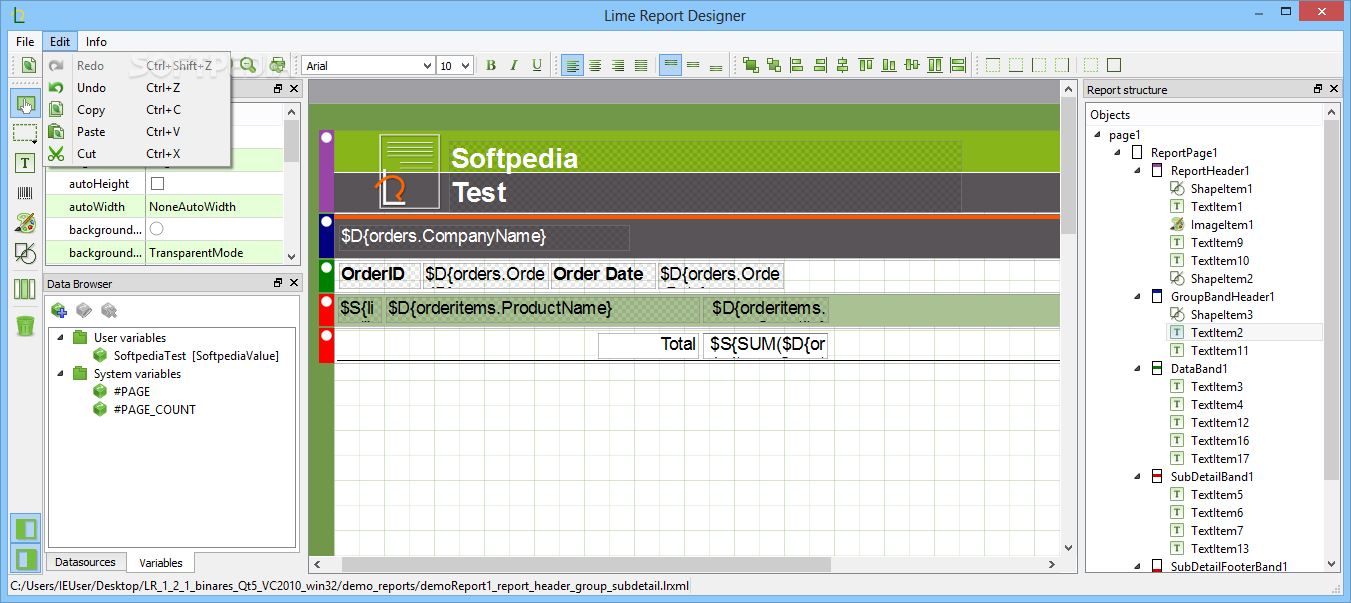This screenshot has width=1351, height=603.
Task: Open the band tool dropdown with dashed rectangle
Action: (x=26, y=132)
